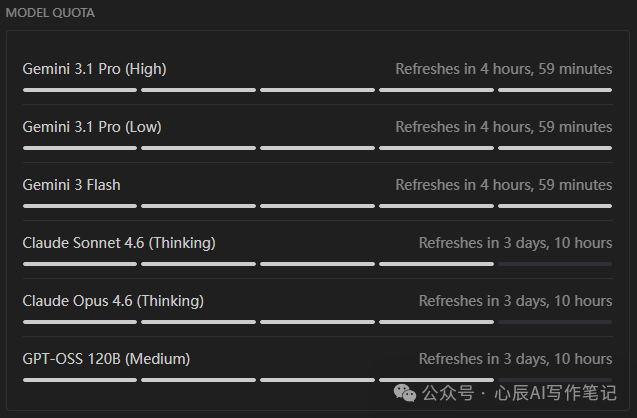Select the Gemini 3.1 Pro (High) model

(x=94, y=69)
